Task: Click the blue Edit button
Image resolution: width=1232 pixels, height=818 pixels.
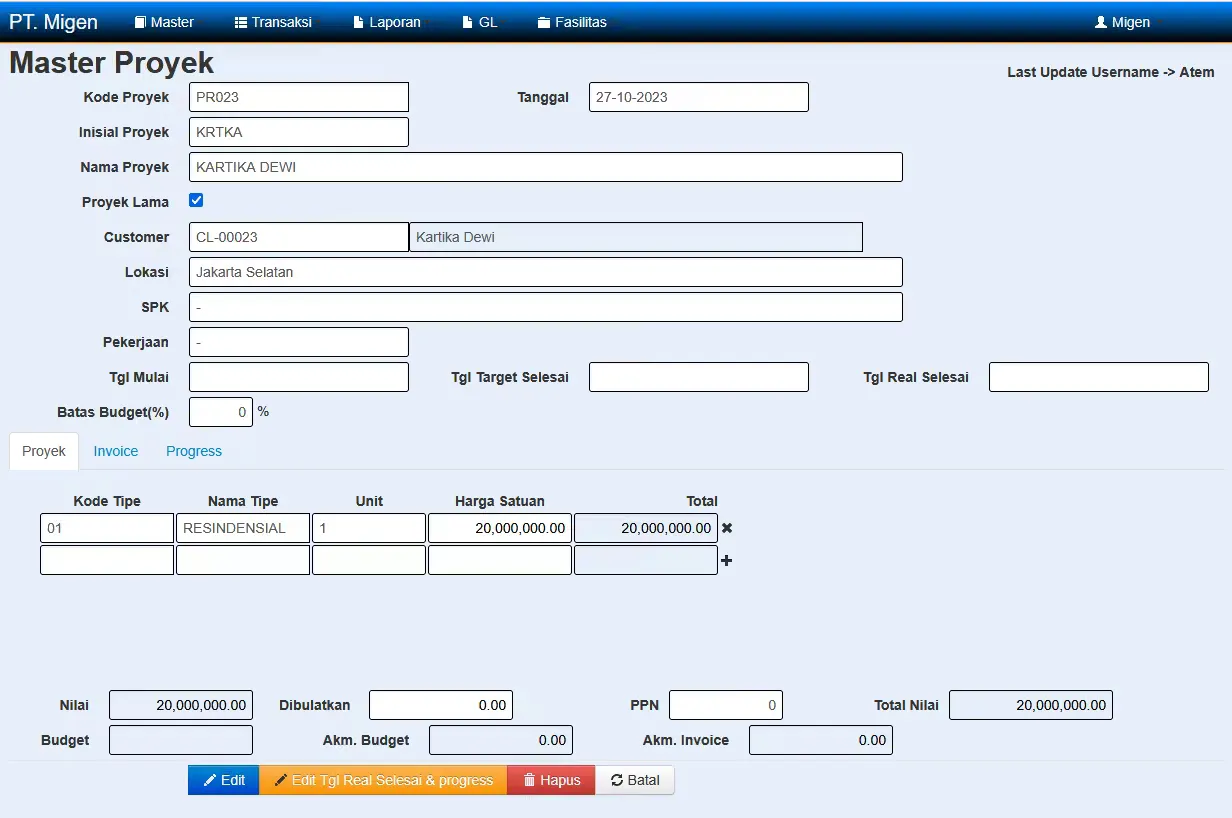Action: pyautogui.click(x=224, y=780)
